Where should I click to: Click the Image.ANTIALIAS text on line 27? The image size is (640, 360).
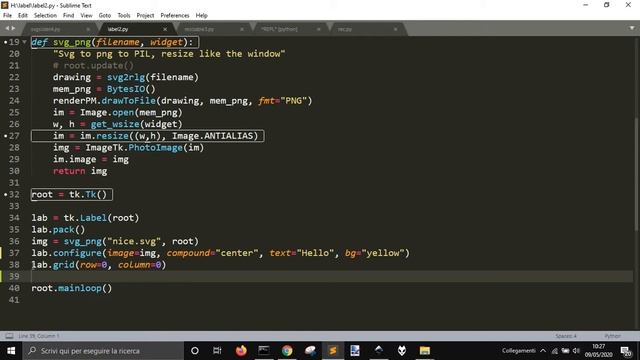click(212, 136)
